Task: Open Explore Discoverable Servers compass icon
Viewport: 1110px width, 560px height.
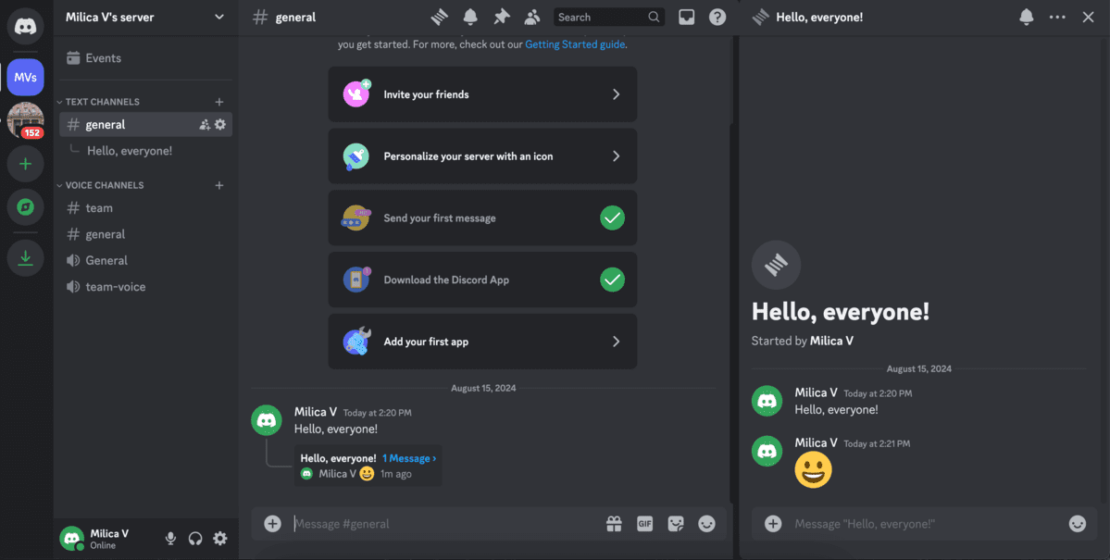Action: (x=25, y=207)
